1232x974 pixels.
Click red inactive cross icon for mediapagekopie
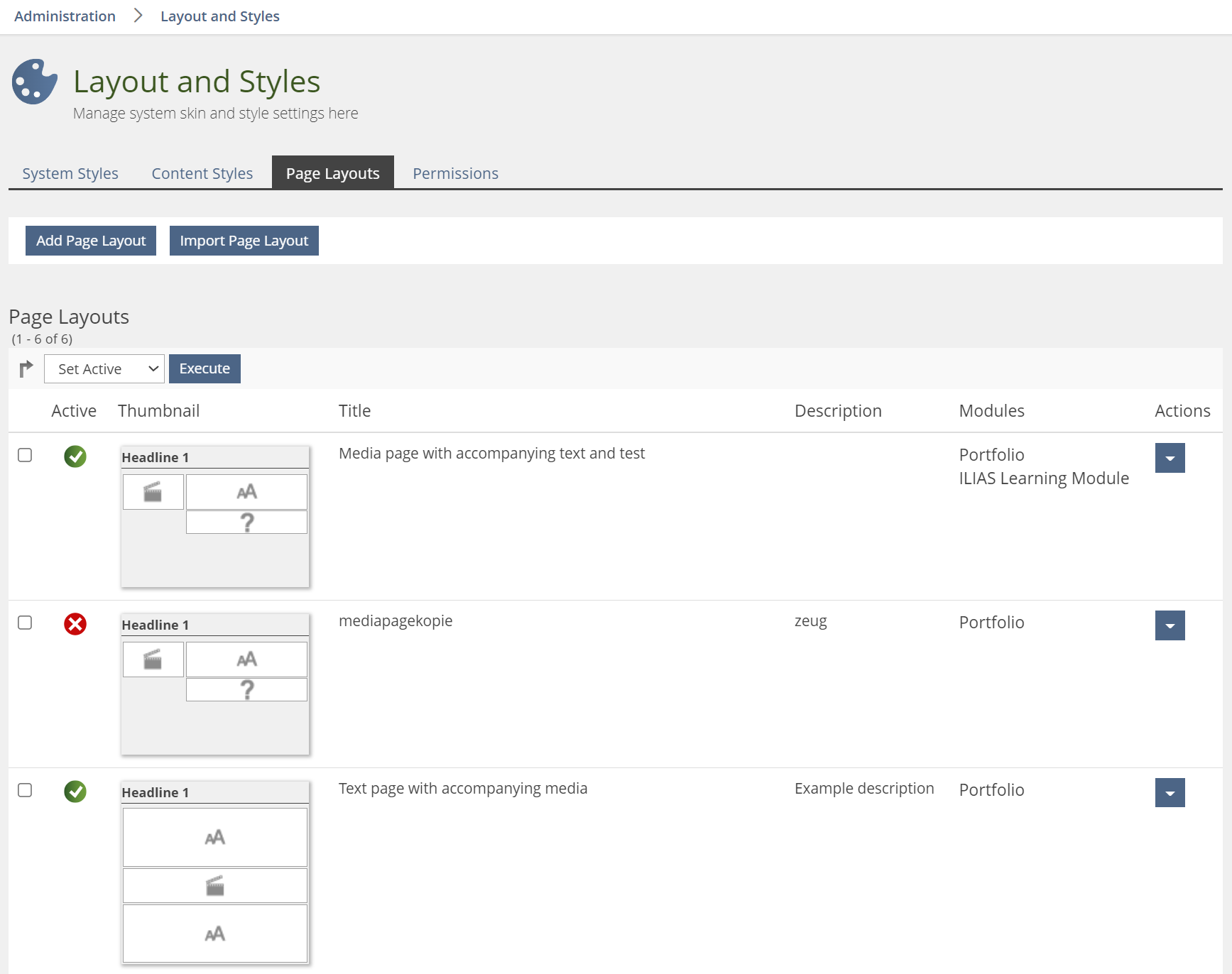tap(75, 624)
